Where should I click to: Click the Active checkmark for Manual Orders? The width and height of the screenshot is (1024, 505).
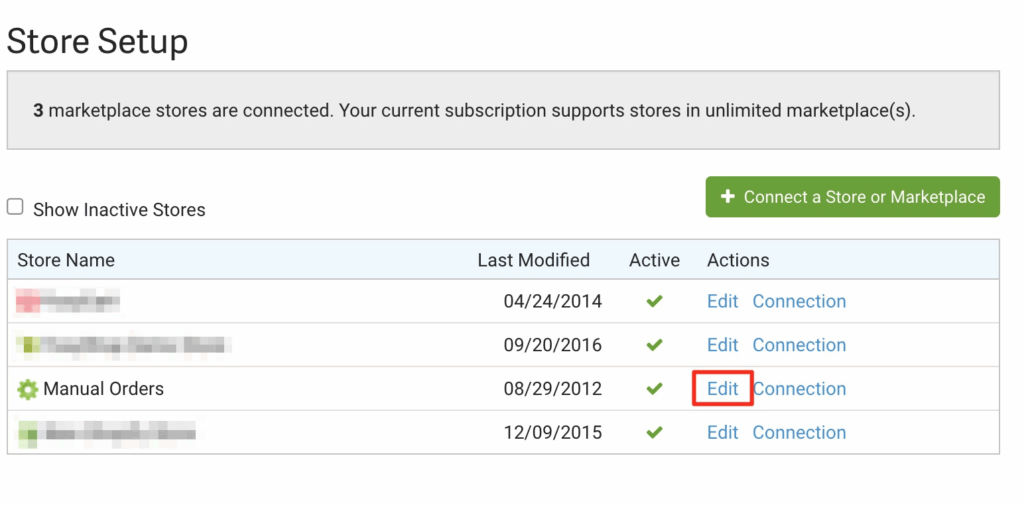point(655,389)
